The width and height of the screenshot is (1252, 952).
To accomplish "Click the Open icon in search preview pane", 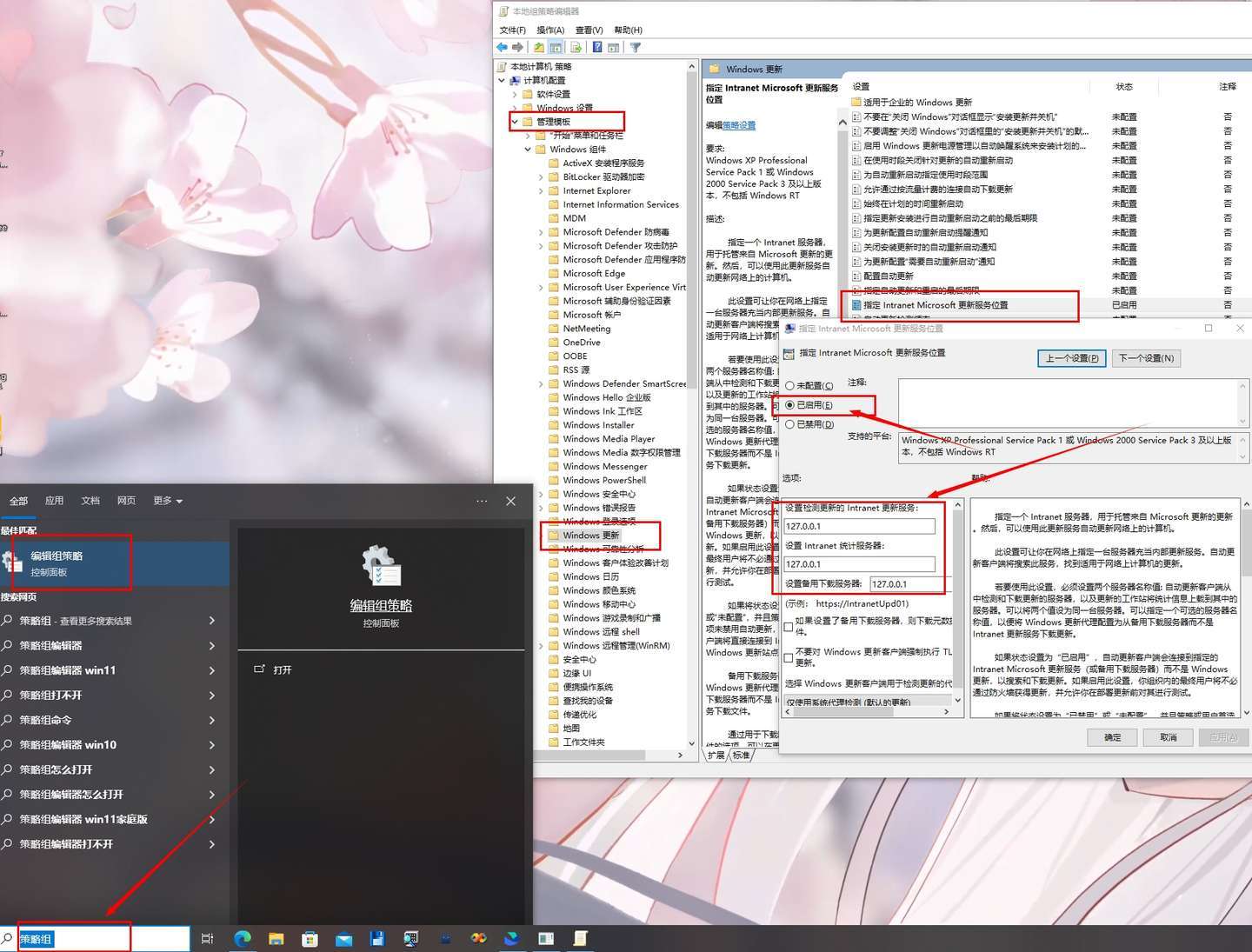I will click(259, 669).
